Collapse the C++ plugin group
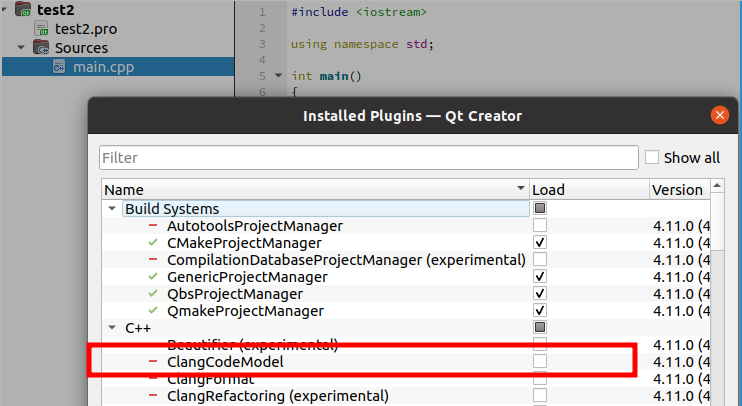742x406 pixels. click(x=112, y=327)
